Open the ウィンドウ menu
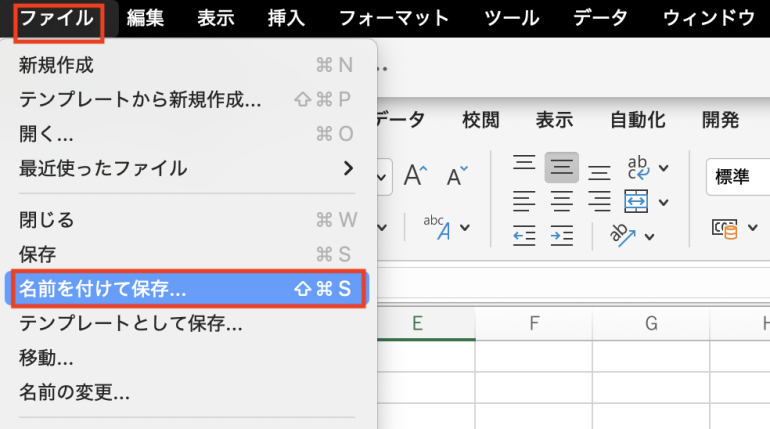The width and height of the screenshot is (770, 429). 709,19
